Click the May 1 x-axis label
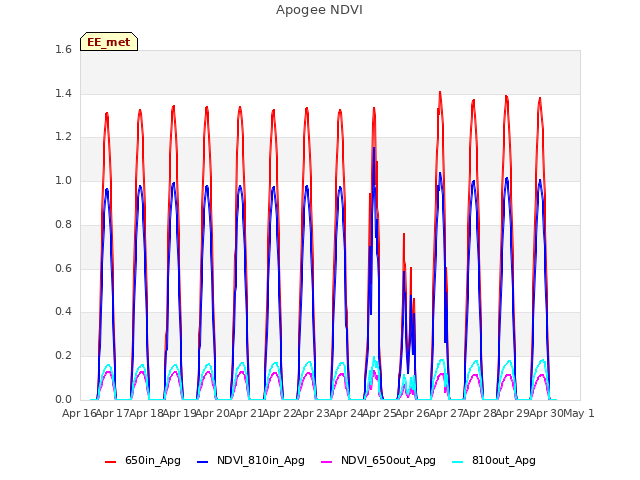This screenshot has height=480, width=640. pyautogui.click(x=579, y=413)
